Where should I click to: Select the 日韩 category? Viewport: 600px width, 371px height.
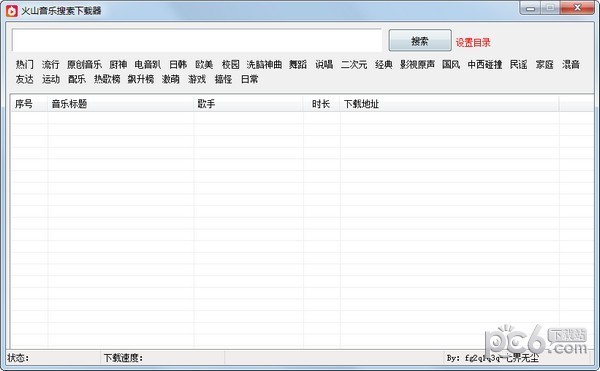coord(178,64)
